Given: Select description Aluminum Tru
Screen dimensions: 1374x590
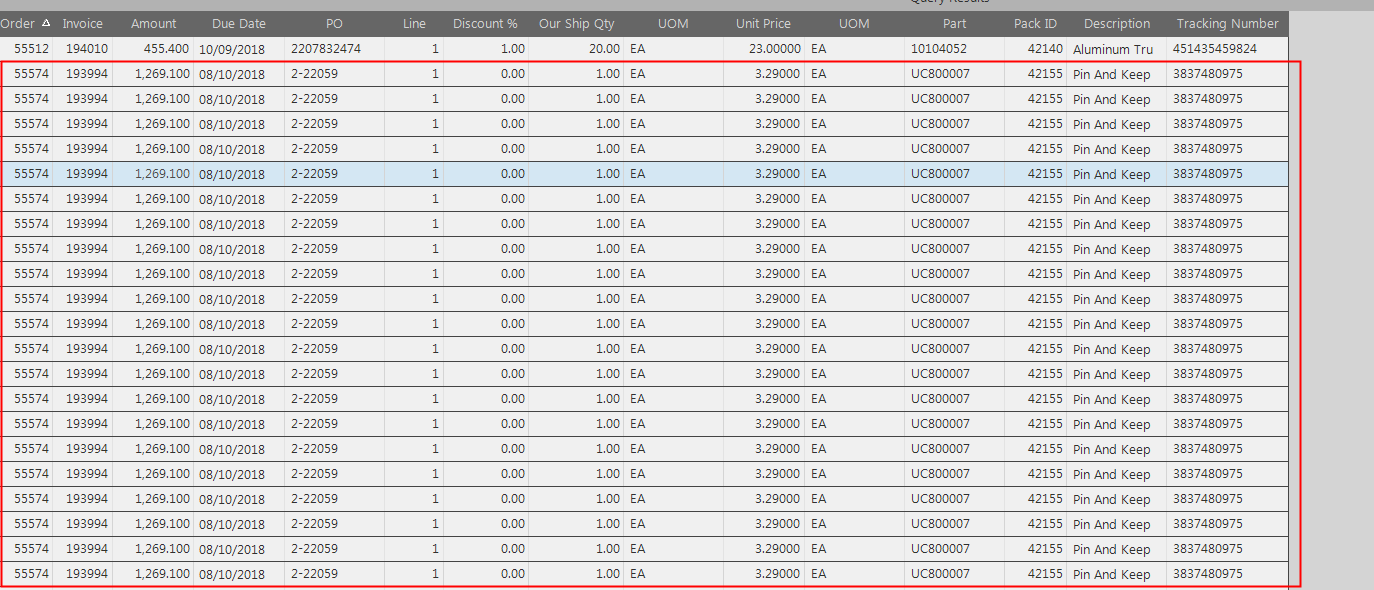Looking at the screenshot, I should (x=1113, y=49).
